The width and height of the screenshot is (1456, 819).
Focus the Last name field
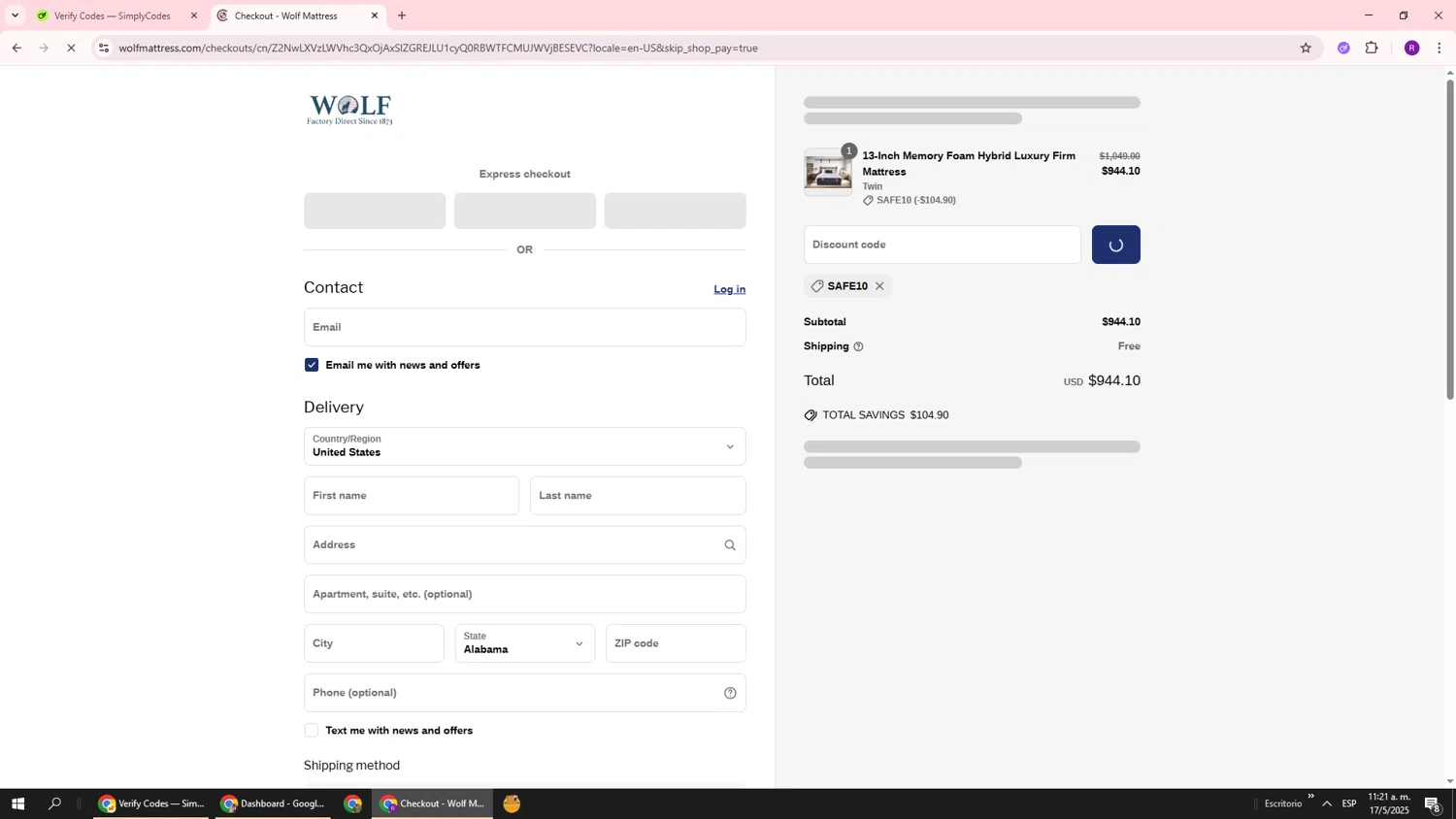638,496
